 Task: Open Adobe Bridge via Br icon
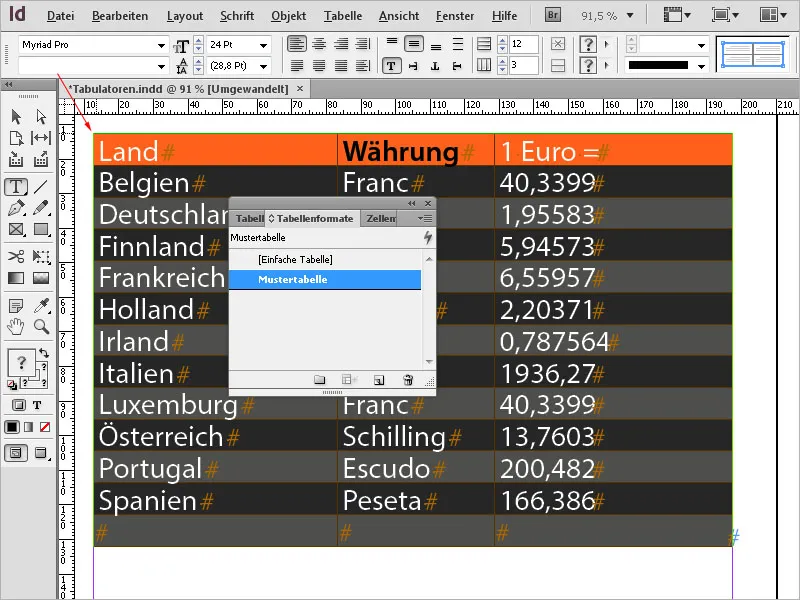pos(553,15)
